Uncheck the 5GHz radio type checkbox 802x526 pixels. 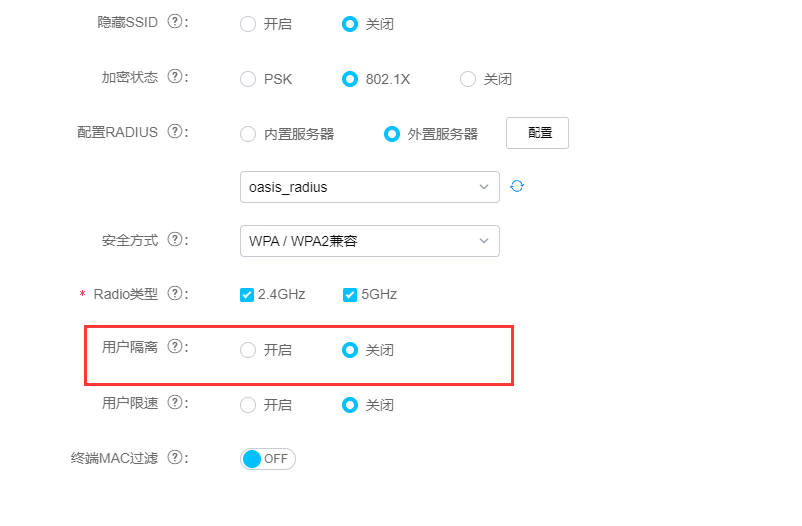[x=350, y=295]
